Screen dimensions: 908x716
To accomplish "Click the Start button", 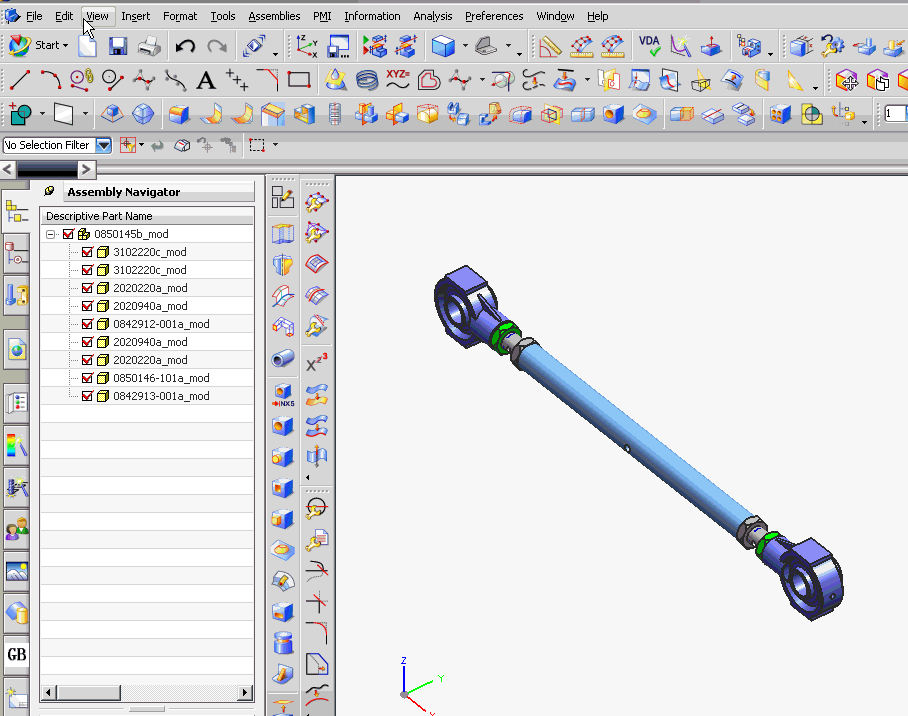I will pos(38,45).
